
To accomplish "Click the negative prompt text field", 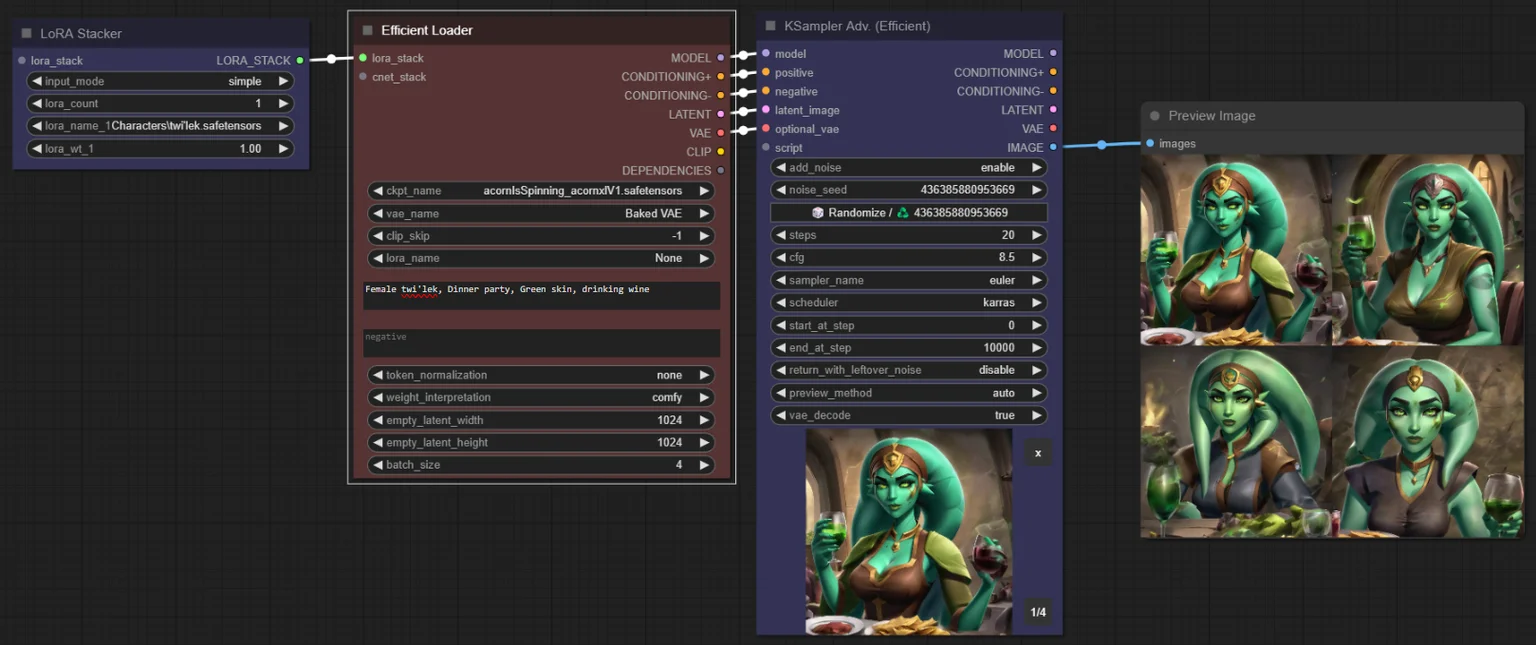I will point(541,343).
